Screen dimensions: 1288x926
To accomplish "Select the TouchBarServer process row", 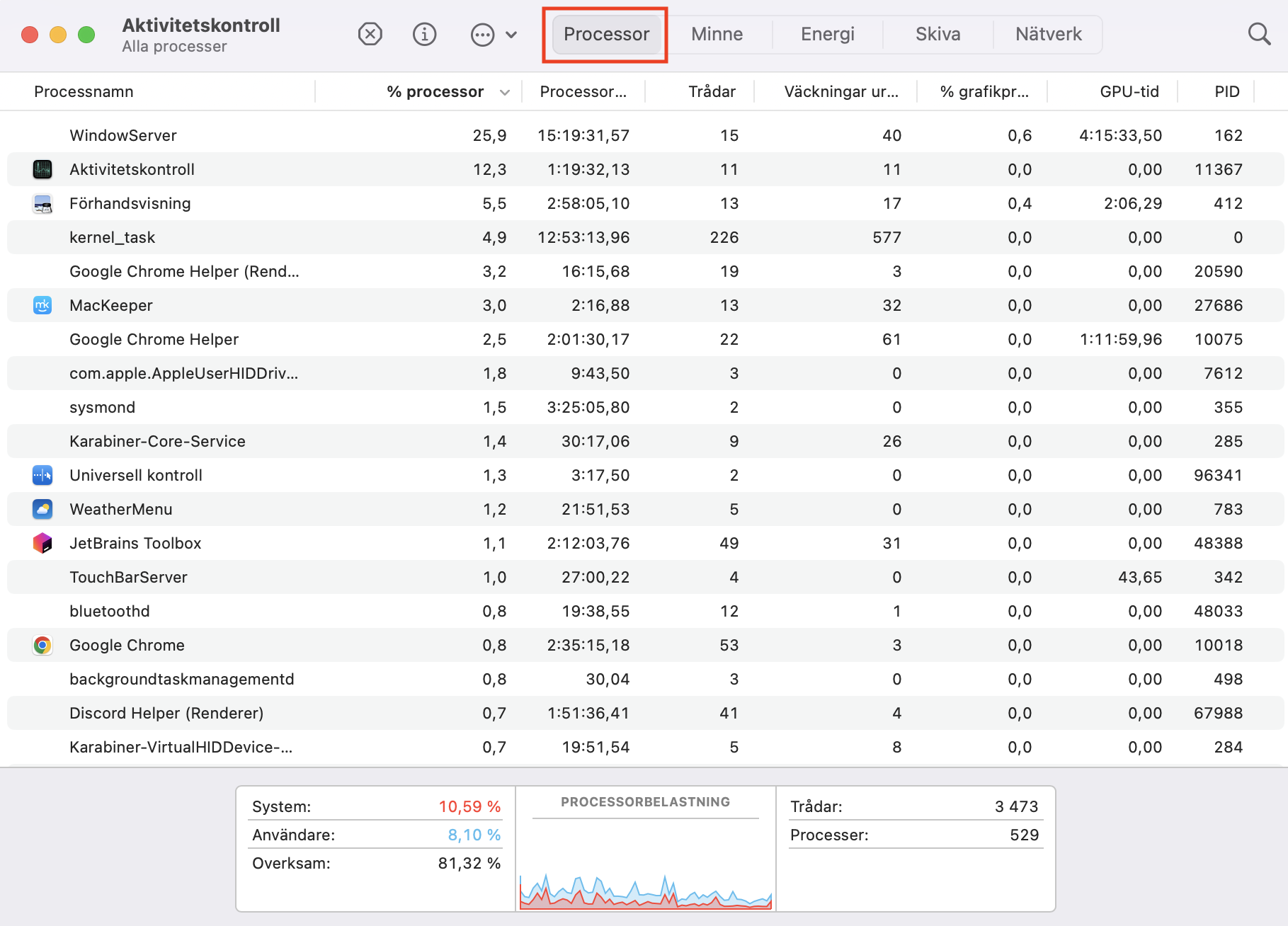I will 645,577.
